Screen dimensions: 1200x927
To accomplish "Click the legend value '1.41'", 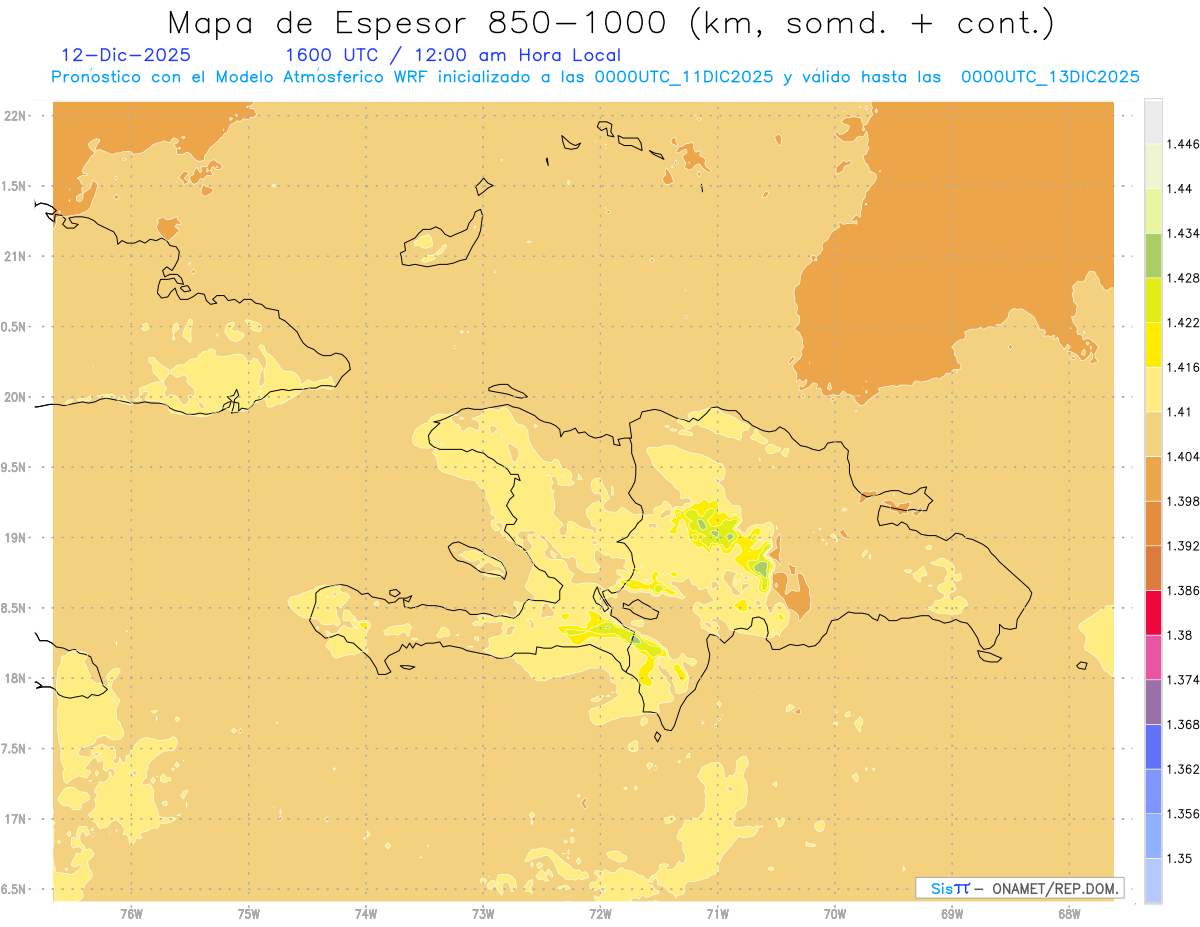I will click(x=1180, y=412).
